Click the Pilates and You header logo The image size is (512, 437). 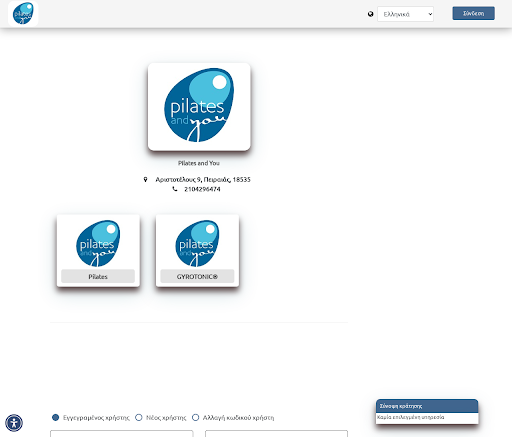[x=23, y=14]
